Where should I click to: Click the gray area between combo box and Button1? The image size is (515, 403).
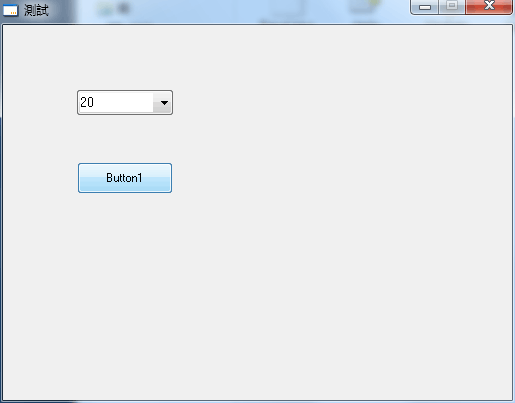click(x=125, y=139)
